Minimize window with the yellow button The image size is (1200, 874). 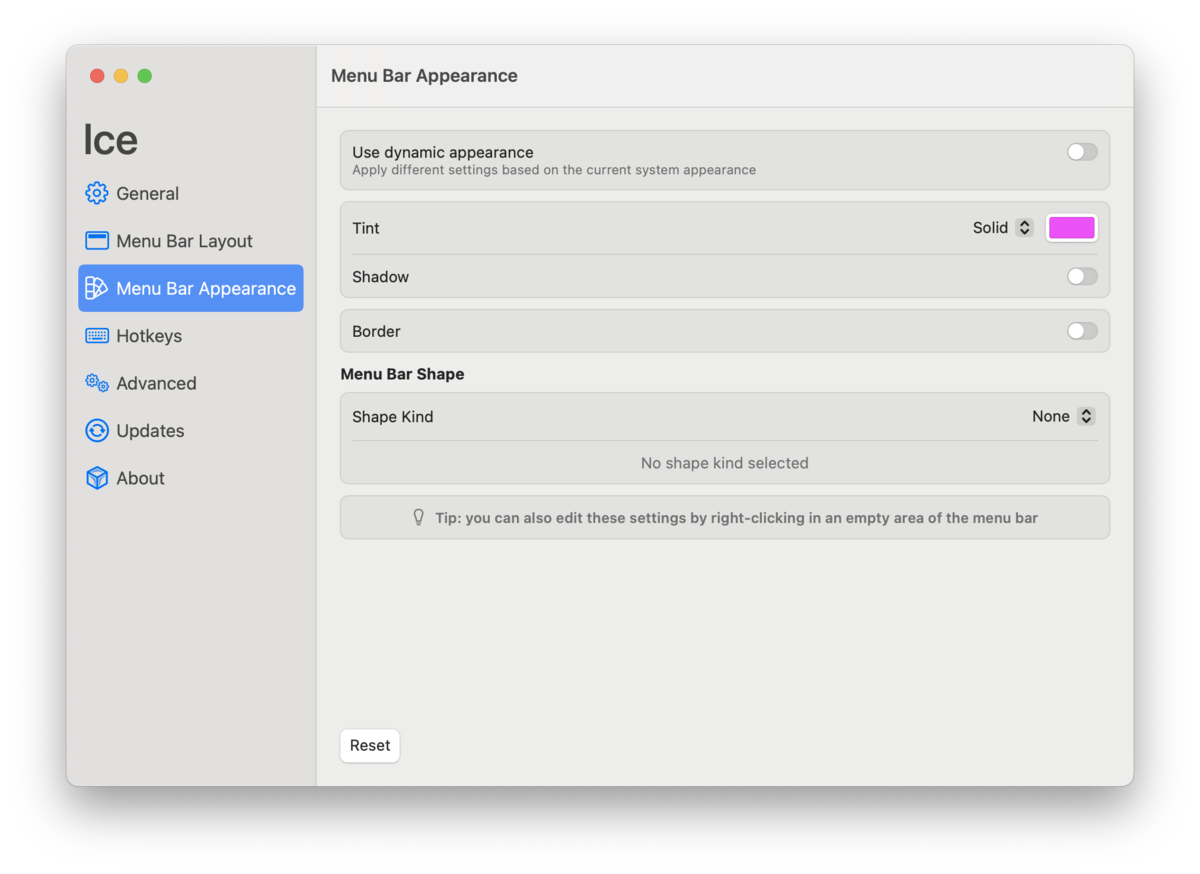point(121,76)
